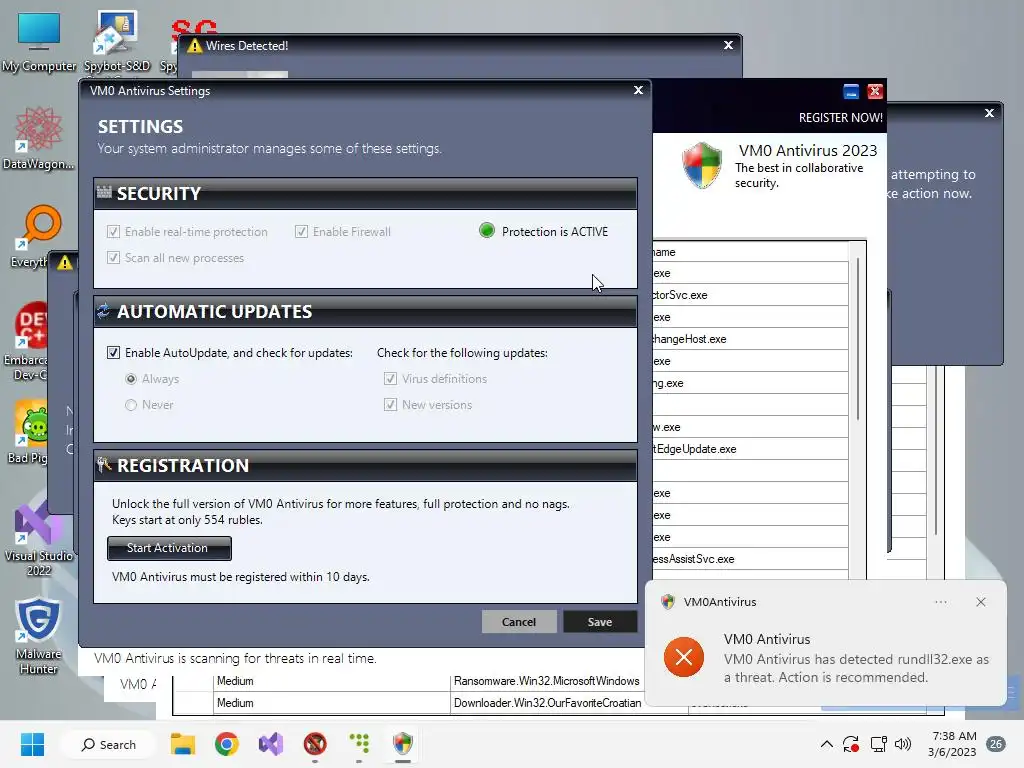Open File Explorer from taskbar

coord(183,744)
